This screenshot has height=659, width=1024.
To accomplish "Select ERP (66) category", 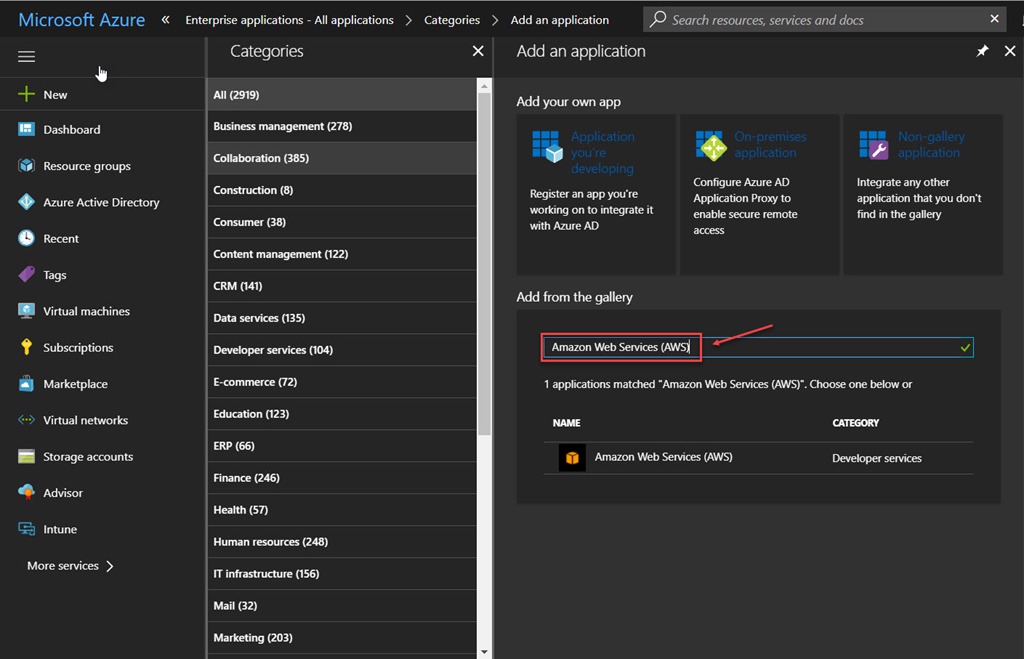I will 342,446.
